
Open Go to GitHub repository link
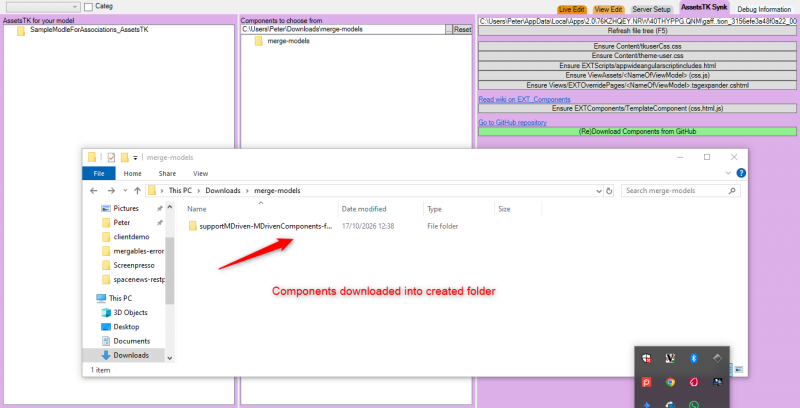click(512, 122)
